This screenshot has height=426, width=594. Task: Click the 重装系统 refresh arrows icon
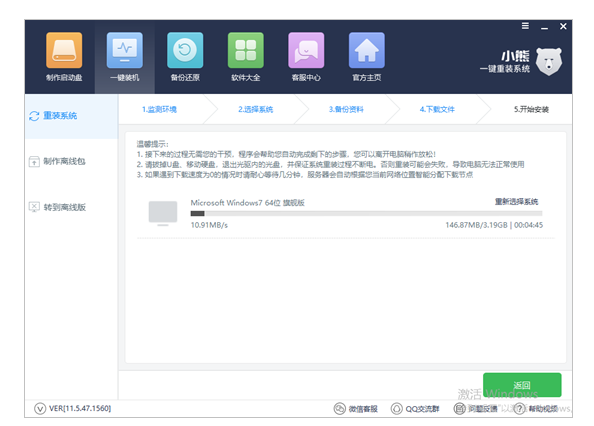point(34,116)
